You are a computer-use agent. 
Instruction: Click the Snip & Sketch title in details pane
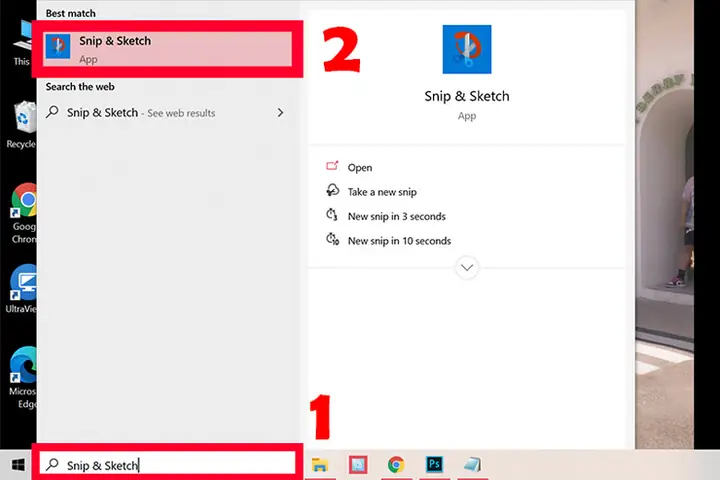click(x=467, y=96)
